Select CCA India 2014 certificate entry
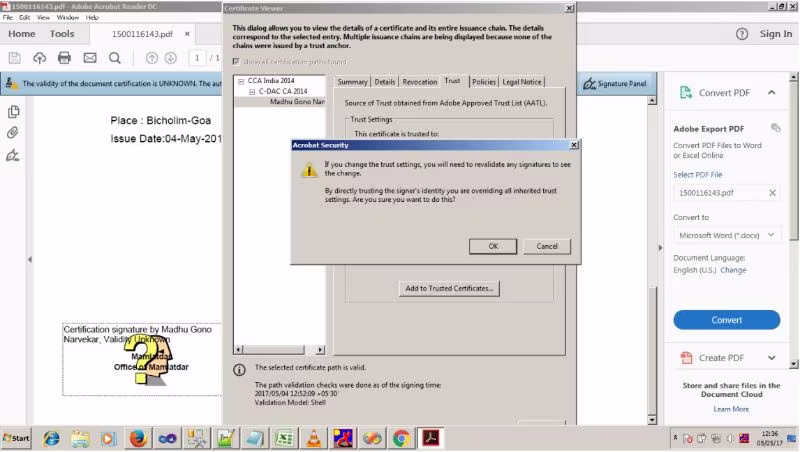The width and height of the screenshot is (800, 452). [271, 81]
